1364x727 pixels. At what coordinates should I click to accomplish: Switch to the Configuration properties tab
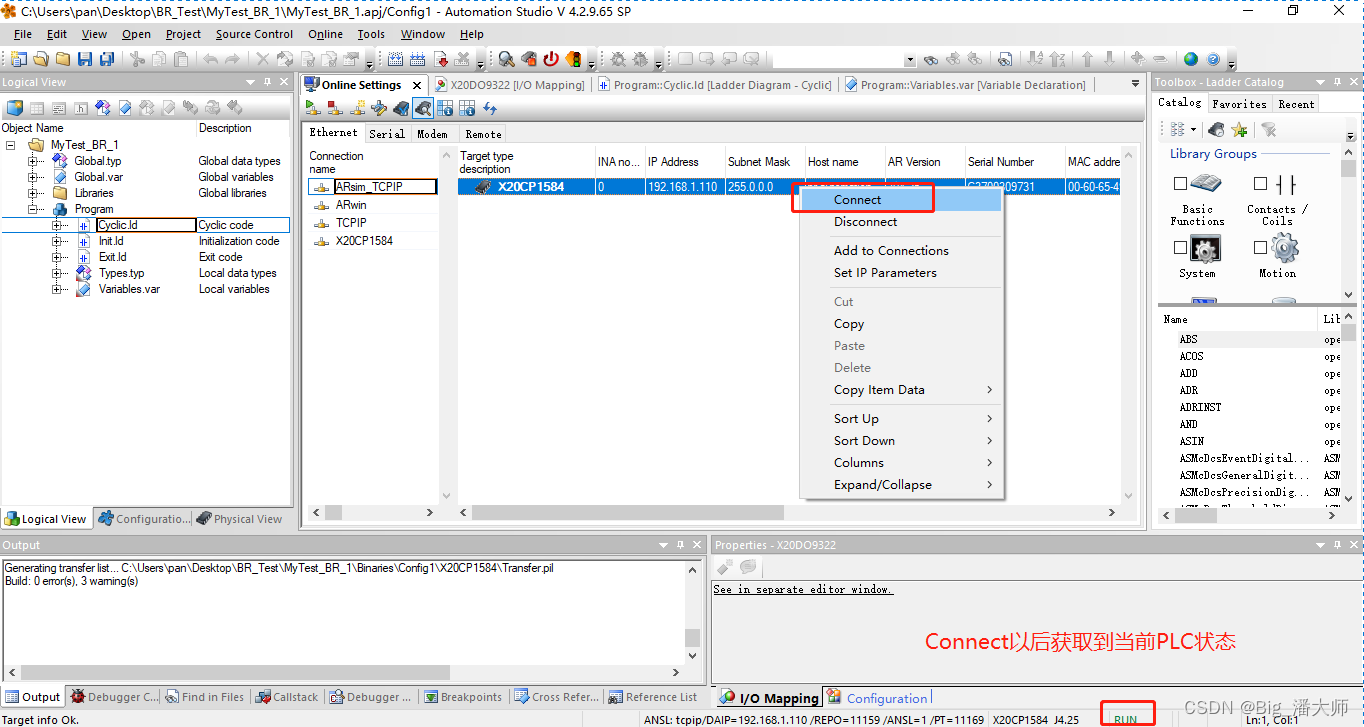point(878,698)
